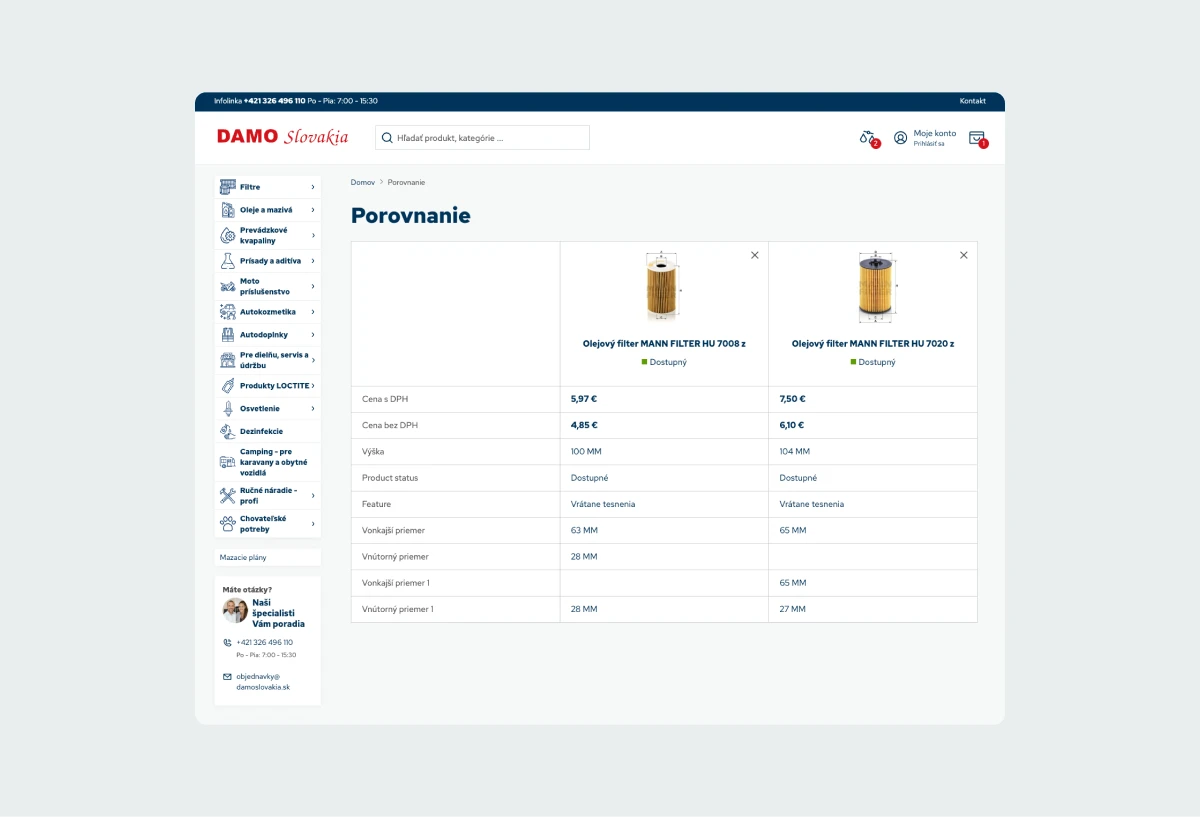Click the phone icon in contact box

click(x=227, y=643)
